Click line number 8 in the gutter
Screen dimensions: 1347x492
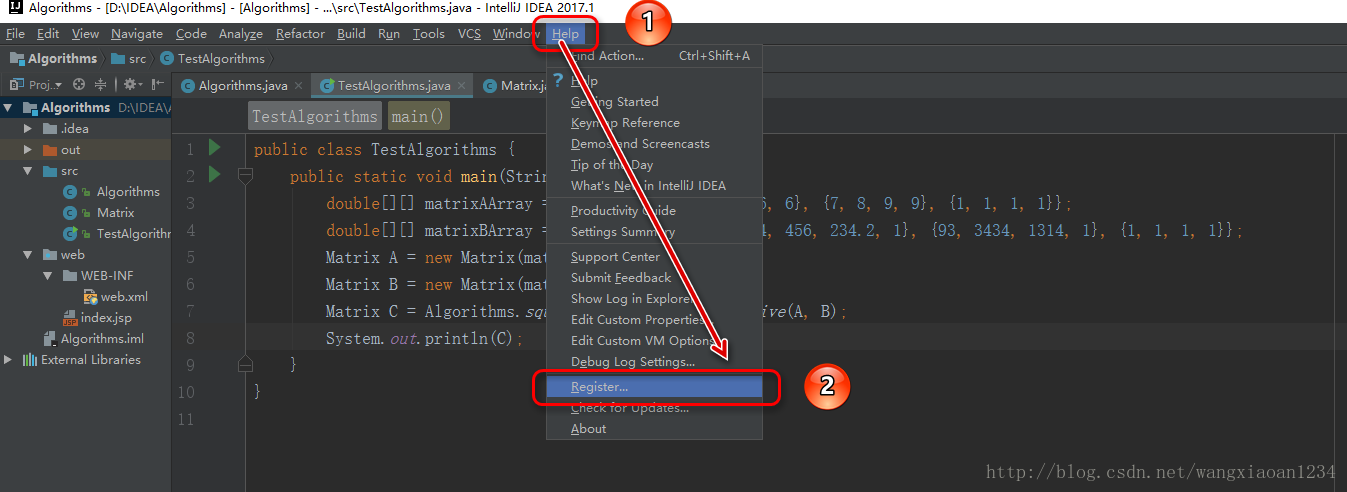point(190,339)
